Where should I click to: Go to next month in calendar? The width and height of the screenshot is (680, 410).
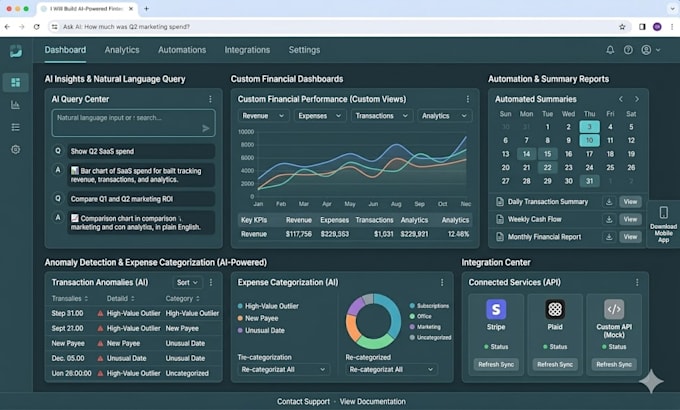[637, 99]
